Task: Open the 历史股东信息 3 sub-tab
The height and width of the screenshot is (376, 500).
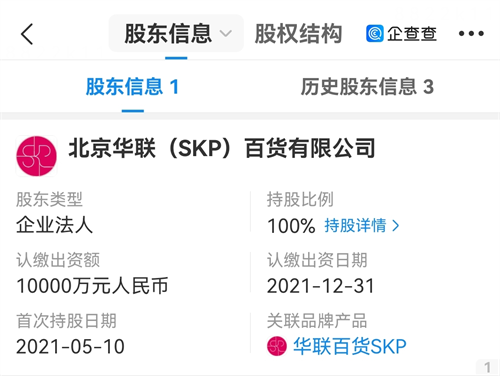Action: click(x=367, y=87)
